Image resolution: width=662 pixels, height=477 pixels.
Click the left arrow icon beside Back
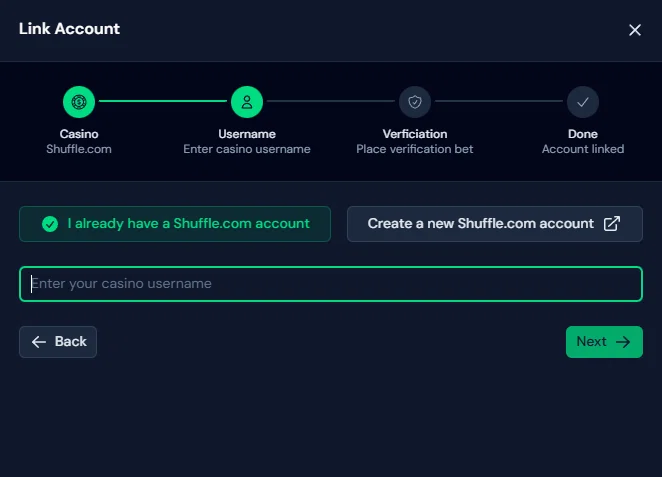[39, 342]
